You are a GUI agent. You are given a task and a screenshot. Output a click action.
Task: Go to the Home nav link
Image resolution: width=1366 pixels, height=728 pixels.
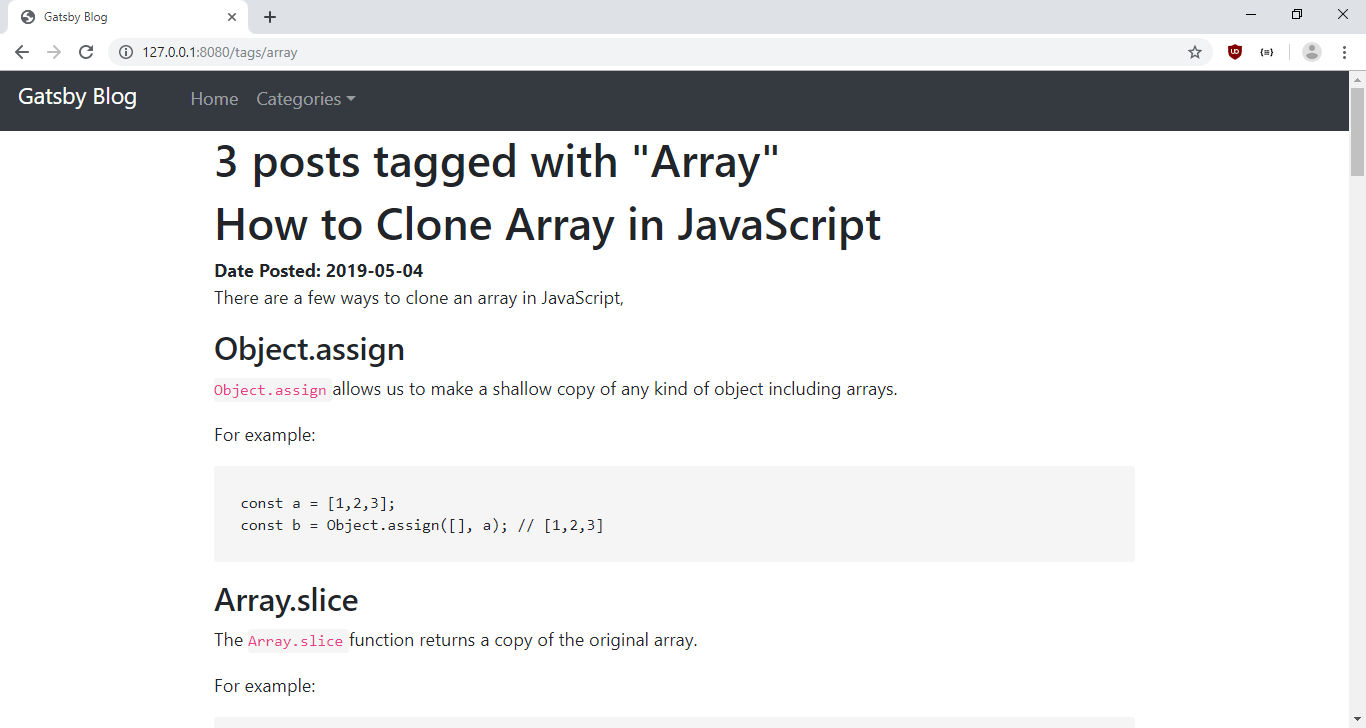[214, 99]
